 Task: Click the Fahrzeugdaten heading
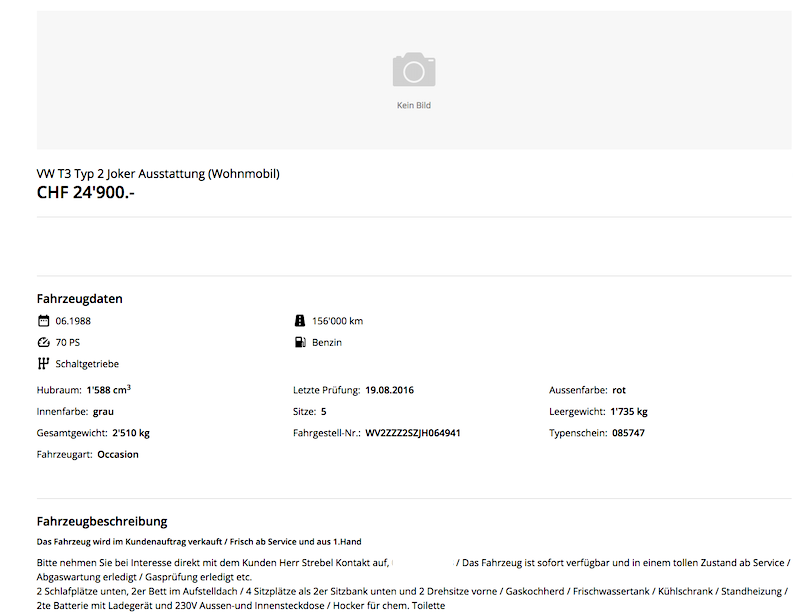pos(80,299)
